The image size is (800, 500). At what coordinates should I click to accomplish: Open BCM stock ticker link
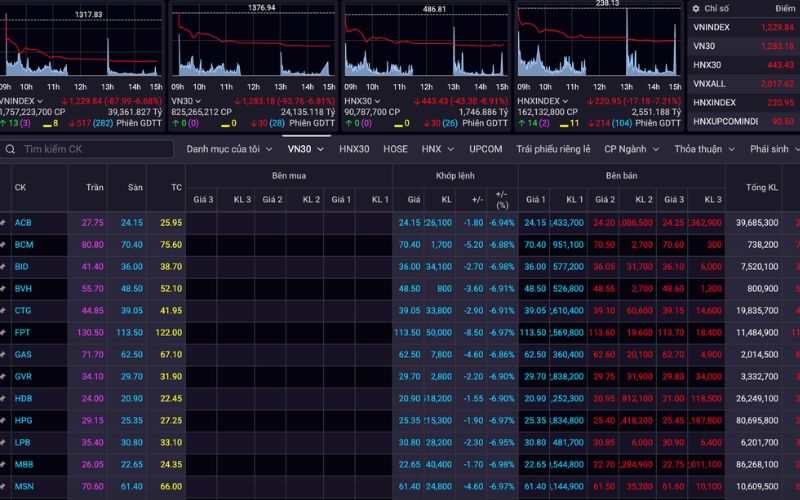[x=24, y=244]
